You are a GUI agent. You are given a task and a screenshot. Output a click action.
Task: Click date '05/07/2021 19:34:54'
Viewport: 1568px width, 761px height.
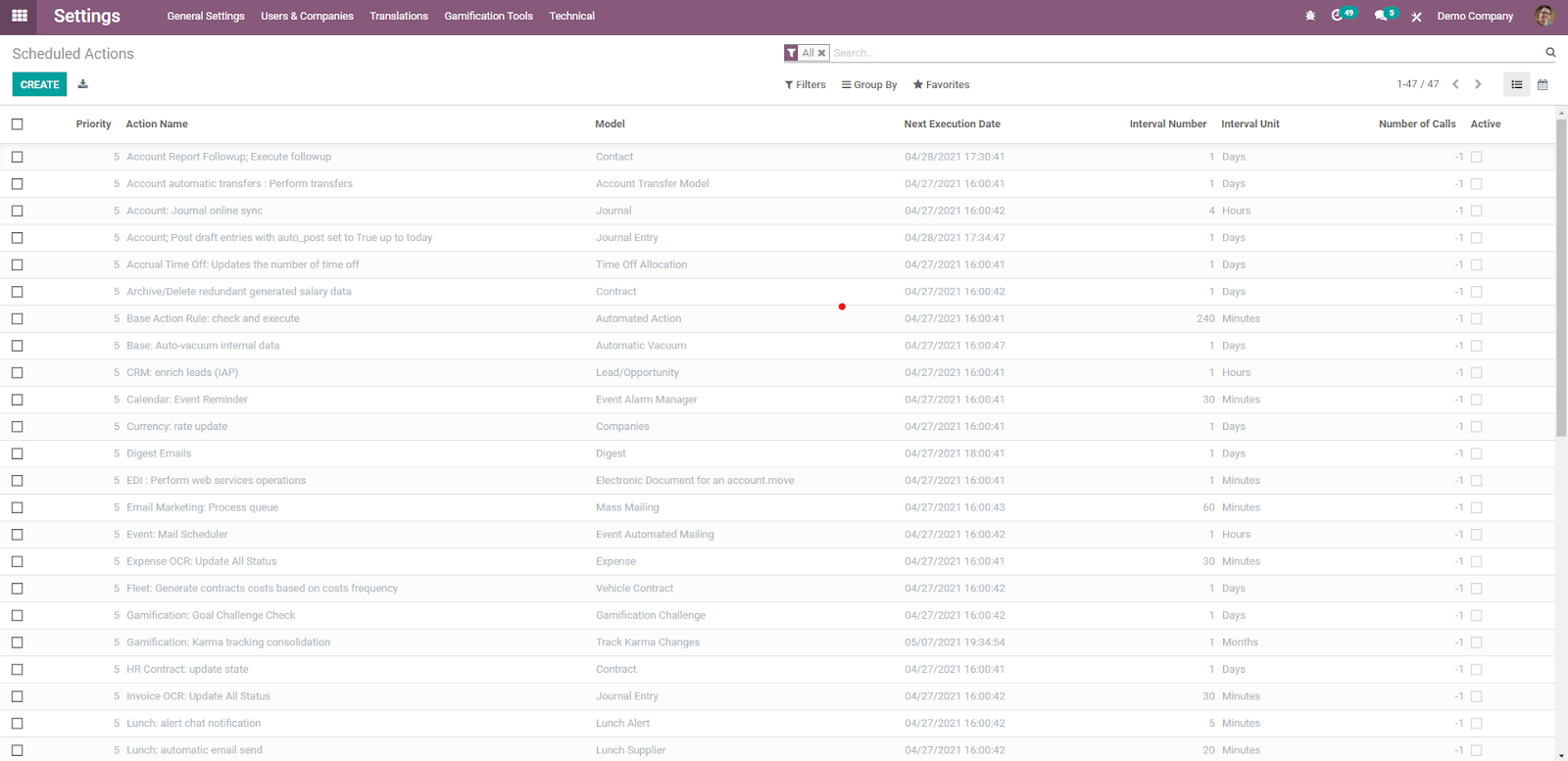point(955,642)
